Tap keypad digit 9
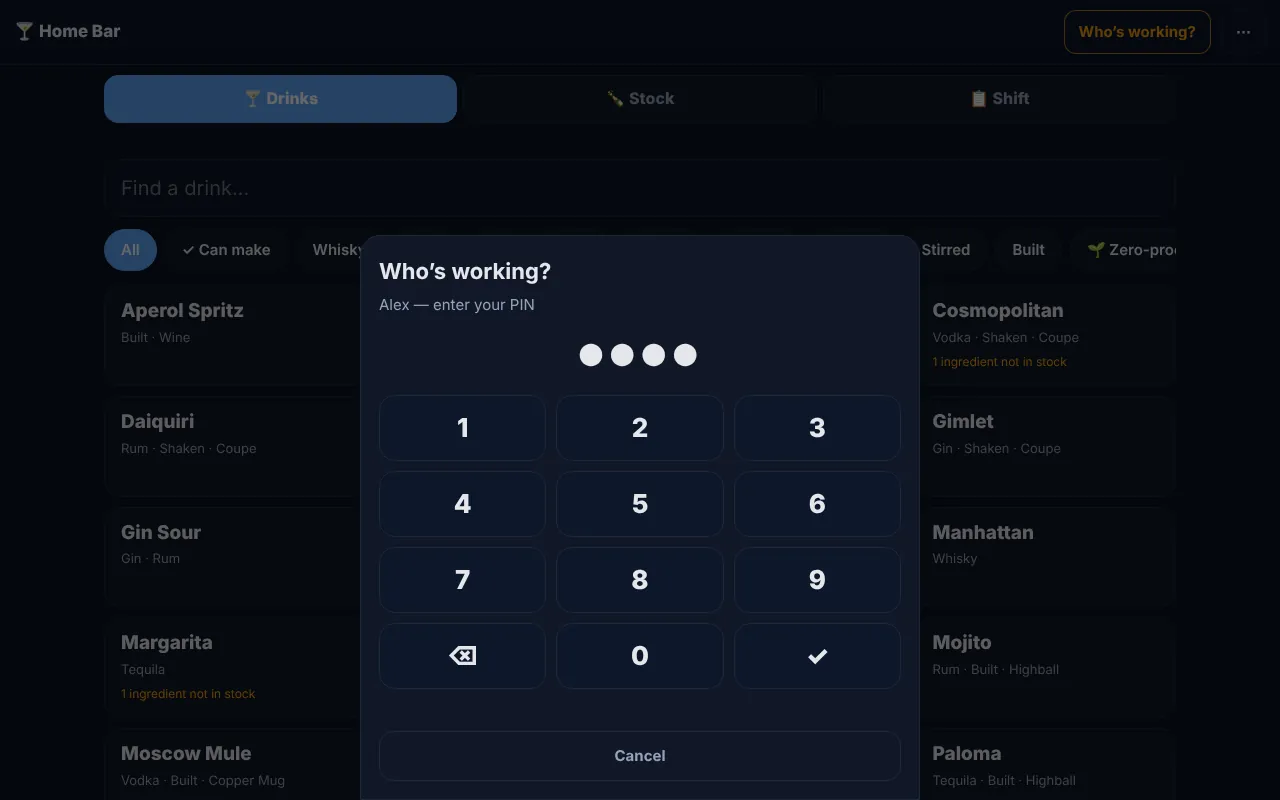The width and height of the screenshot is (1280, 800). pyautogui.click(x=817, y=580)
